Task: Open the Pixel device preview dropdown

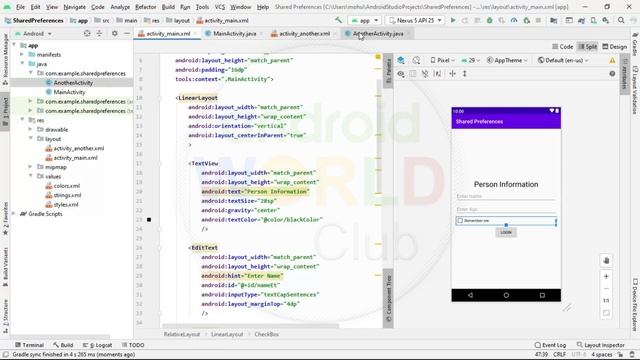Action: click(x=442, y=60)
